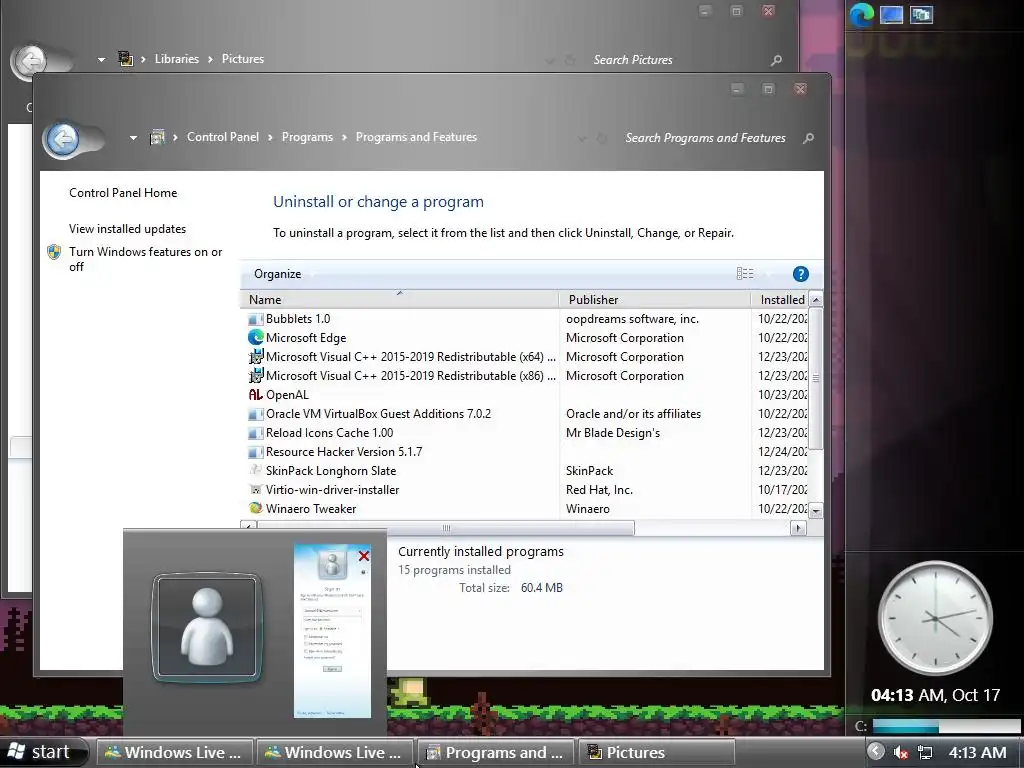Go back in Programs and Features window
1024x768 pixels.
pyautogui.click(x=63, y=138)
